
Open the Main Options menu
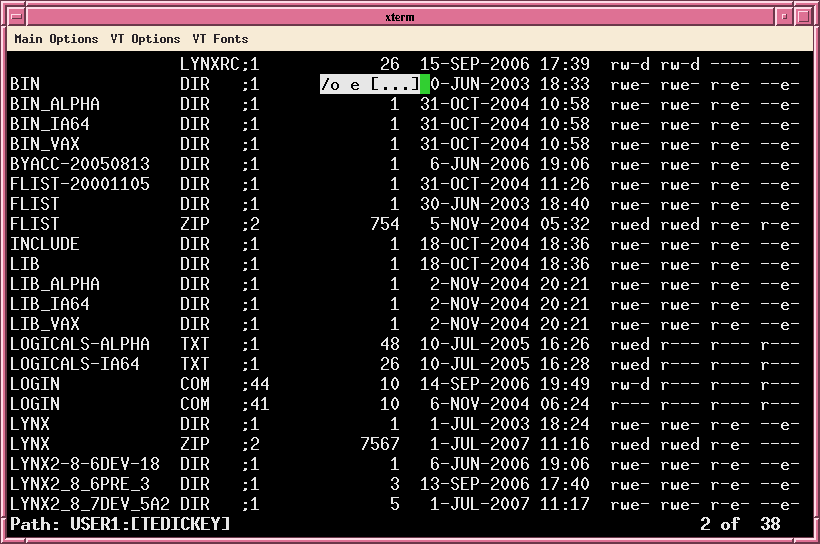[56, 39]
